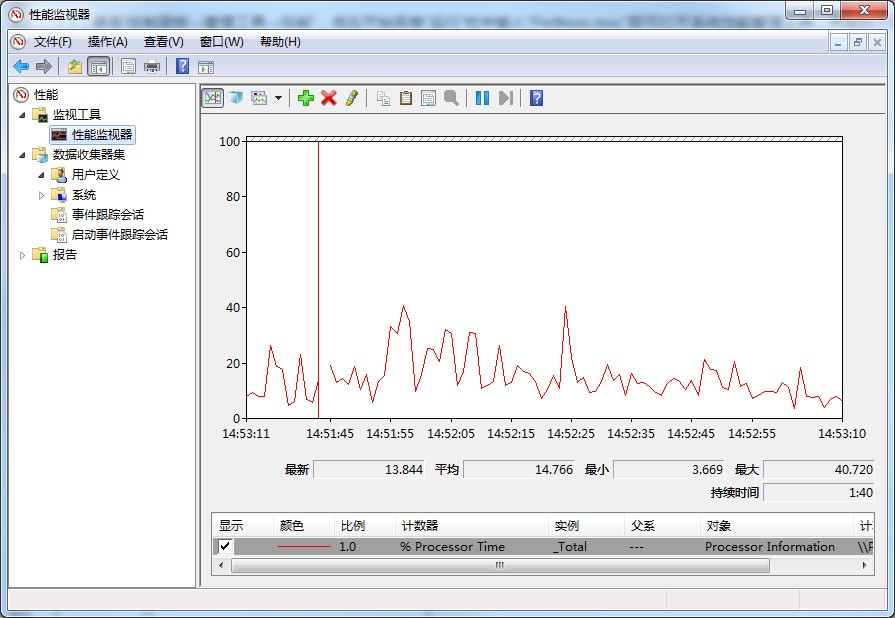Click the paste counter list clipboard icon
The height and width of the screenshot is (618, 895).
(406, 98)
